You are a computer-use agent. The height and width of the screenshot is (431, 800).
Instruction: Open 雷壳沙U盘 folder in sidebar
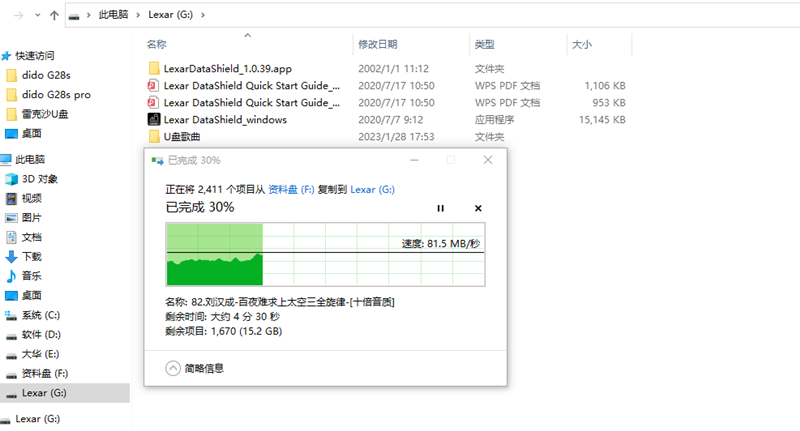click(45, 114)
